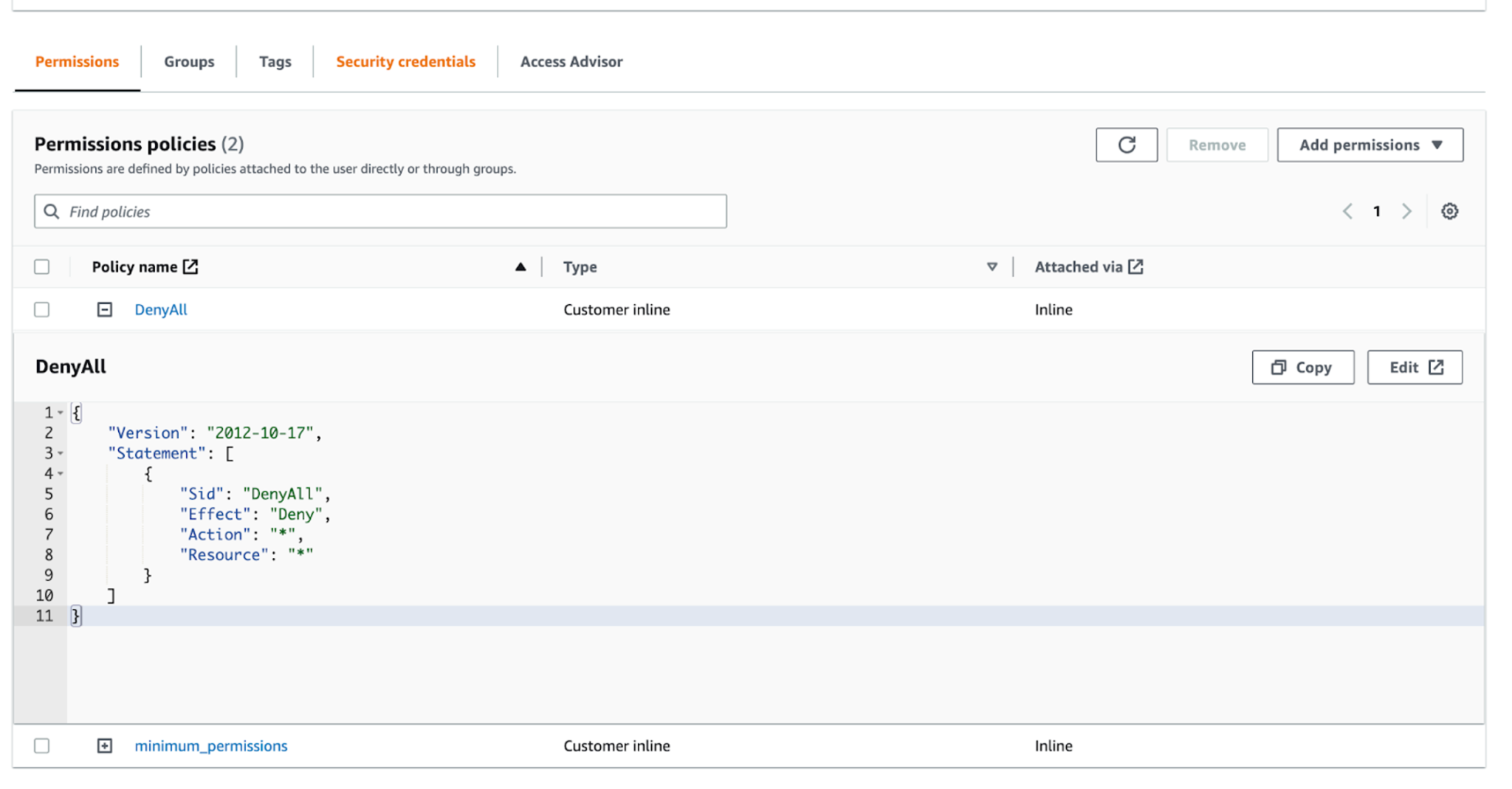Copy the DenyAll policy JSON

(x=1302, y=367)
